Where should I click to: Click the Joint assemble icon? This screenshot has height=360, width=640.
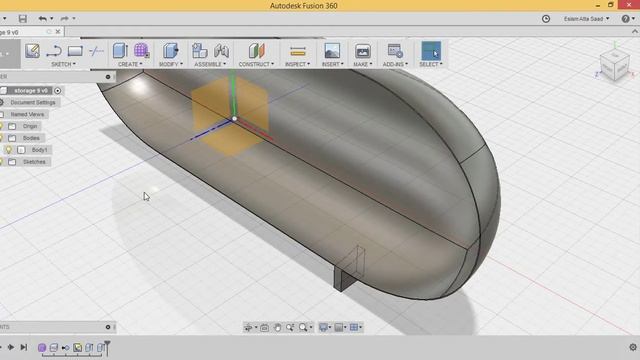click(x=221, y=51)
